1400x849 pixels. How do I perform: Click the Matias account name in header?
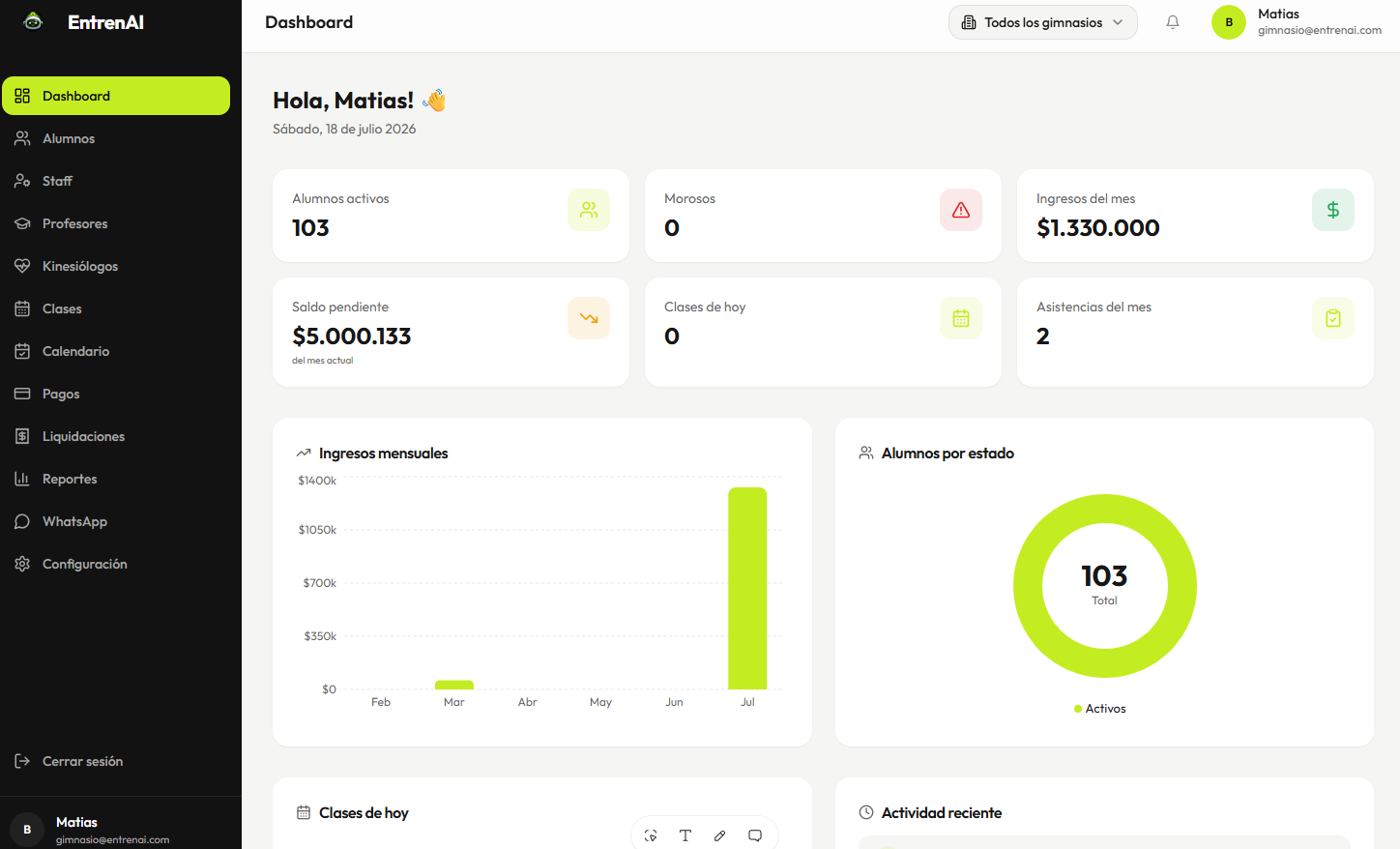coord(1278,14)
